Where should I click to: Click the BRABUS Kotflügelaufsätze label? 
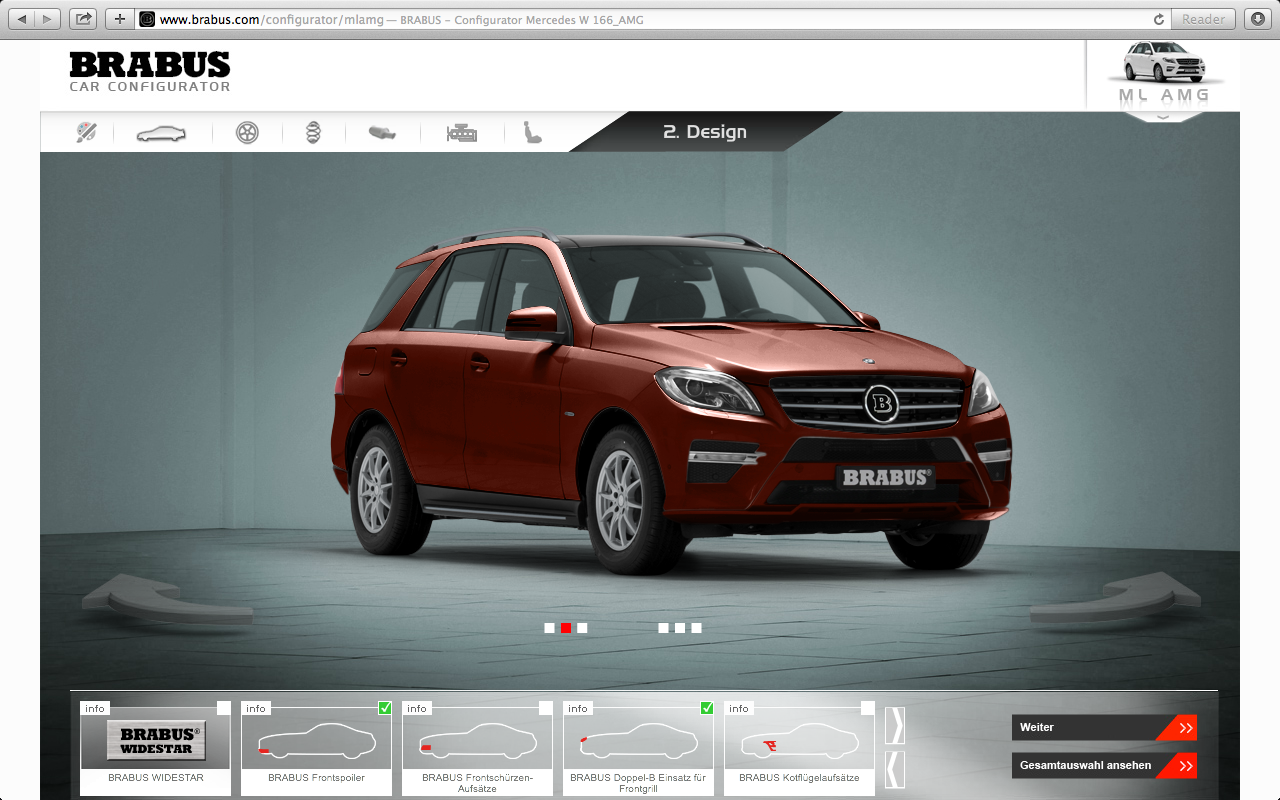(x=799, y=778)
